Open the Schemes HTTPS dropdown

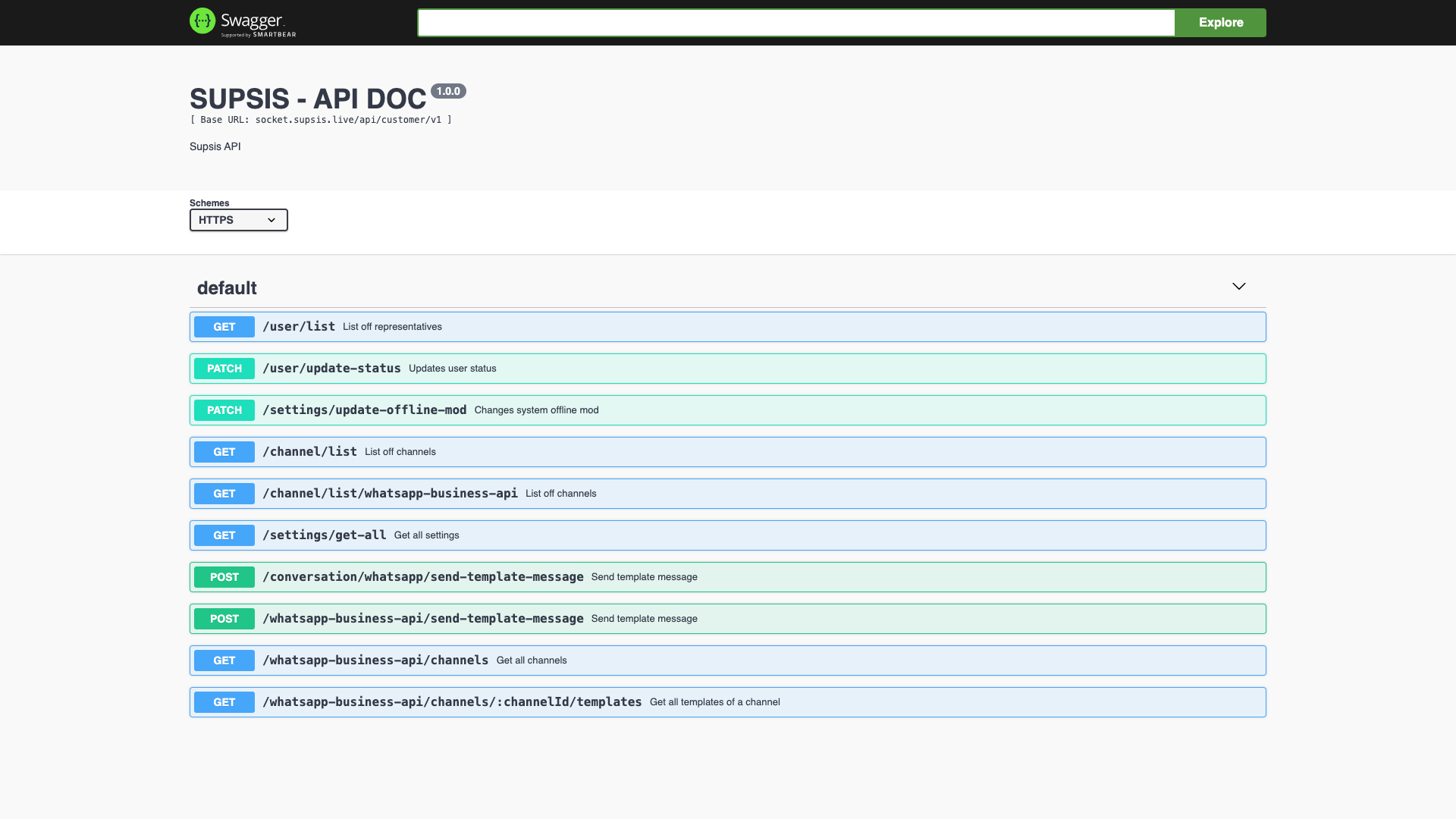point(238,220)
